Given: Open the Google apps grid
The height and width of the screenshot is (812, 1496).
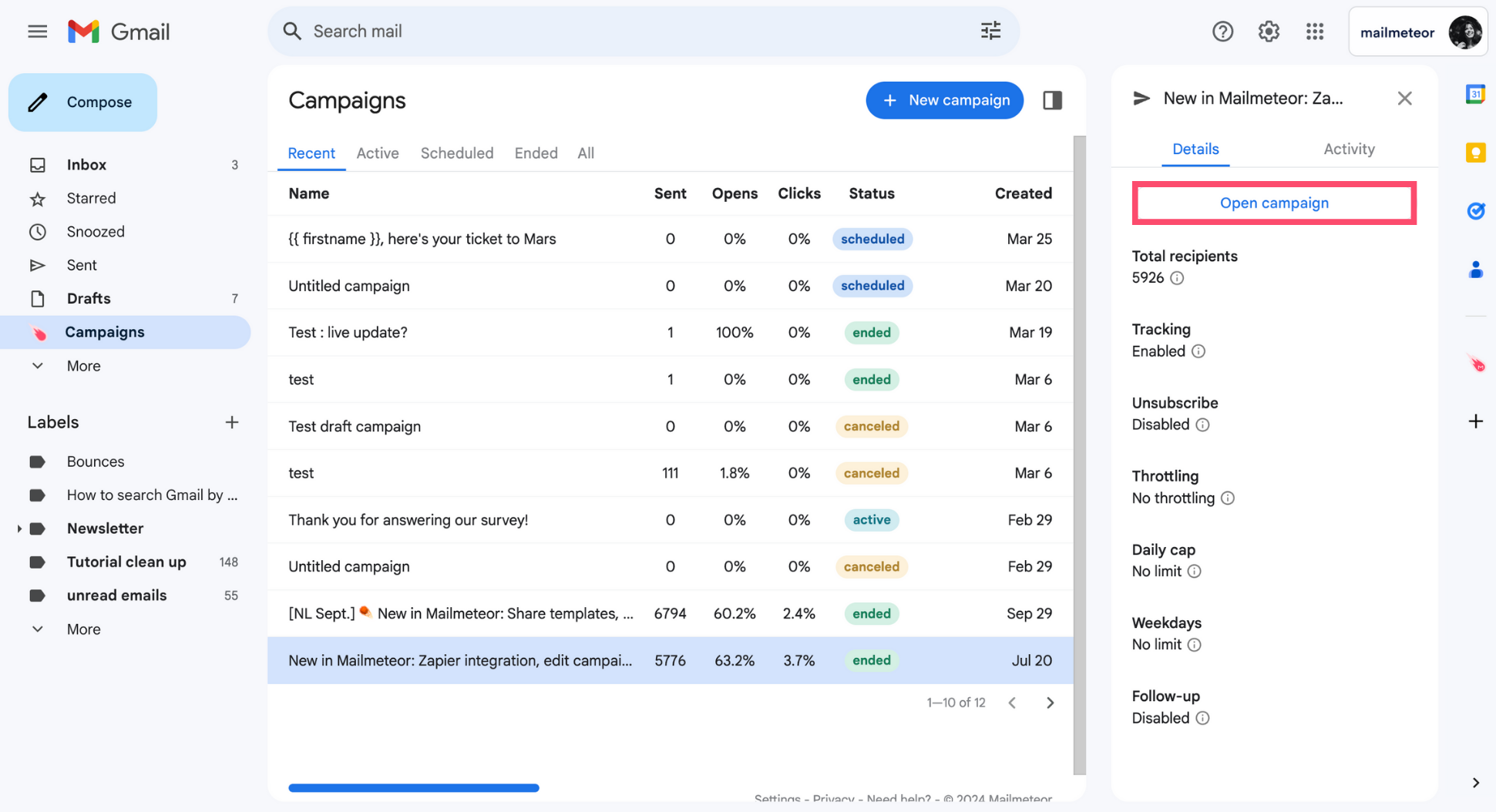Looking at the screenshot, I should point(1315,32).
